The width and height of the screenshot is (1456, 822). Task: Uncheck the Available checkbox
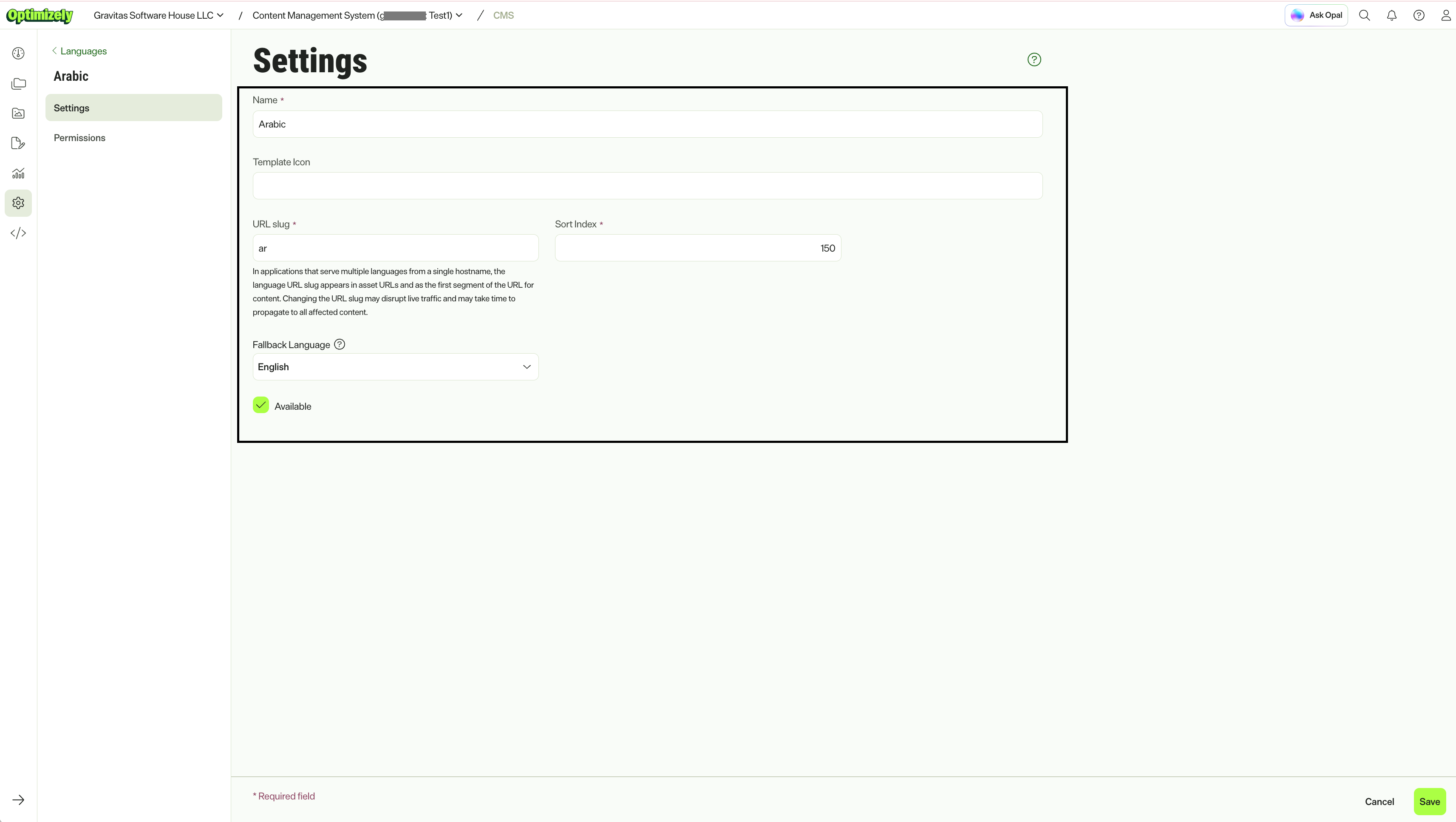coord(261,405)
